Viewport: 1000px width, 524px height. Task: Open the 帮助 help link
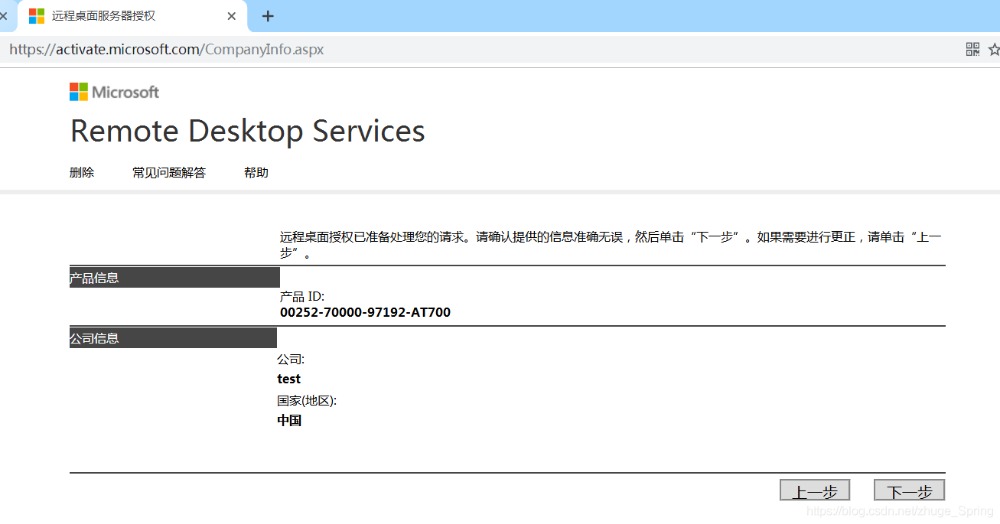256,173
